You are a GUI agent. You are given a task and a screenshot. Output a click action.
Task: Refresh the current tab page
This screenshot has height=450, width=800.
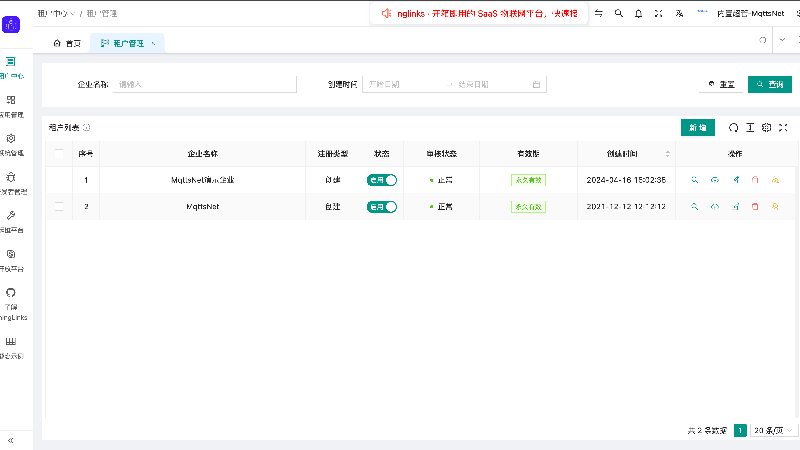pyautogui.click(x=762, y=40)
